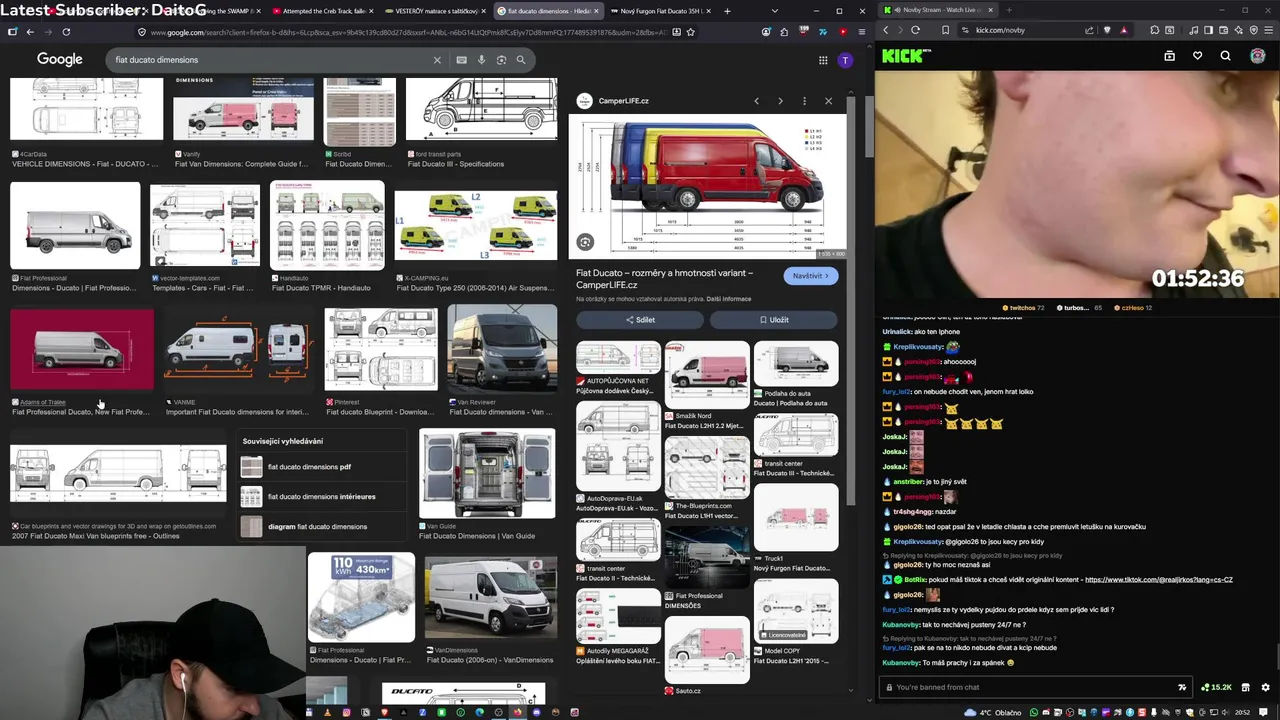This screenshot has height=720, width=1280.
Task: Open Google account avatar T
Action: coord(845,60)
